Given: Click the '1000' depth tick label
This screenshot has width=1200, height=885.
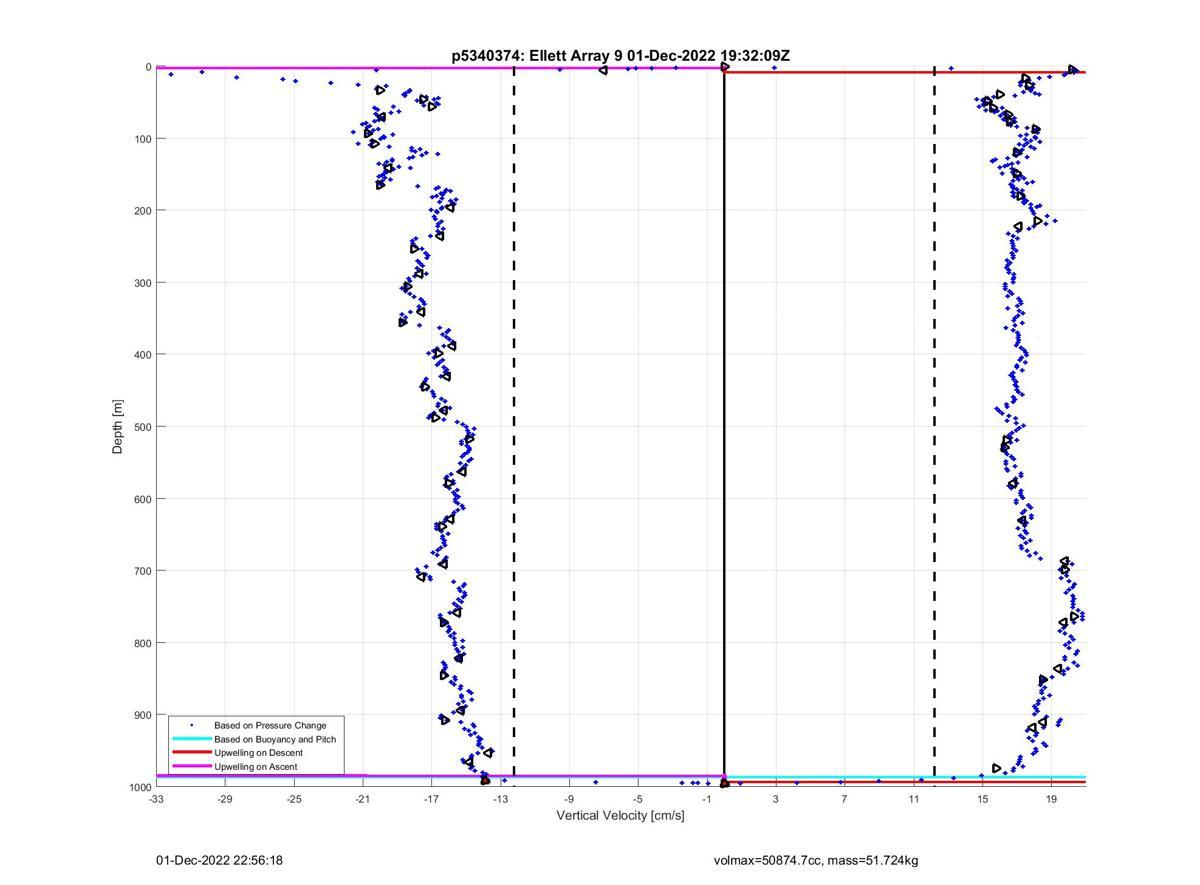Looking at the screenshot, I should [139, 787].
